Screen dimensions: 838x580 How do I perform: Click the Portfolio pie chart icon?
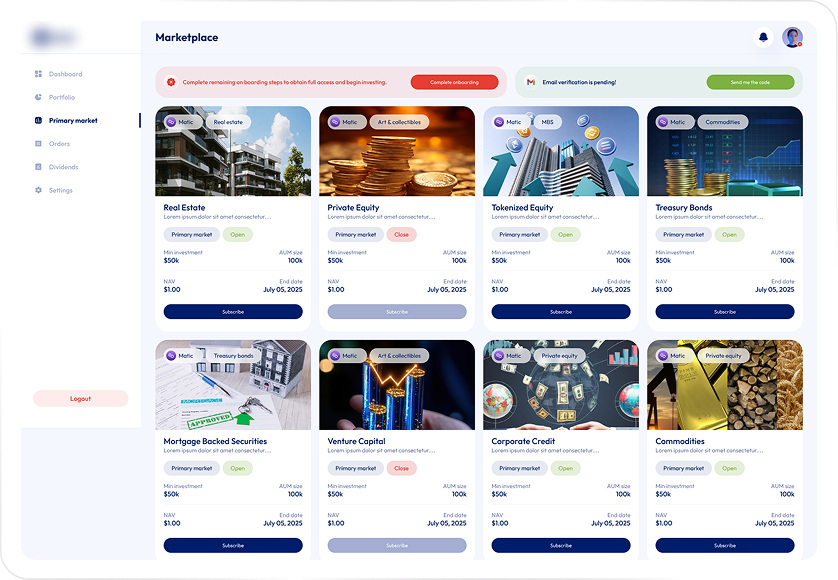tap(38, 97)
